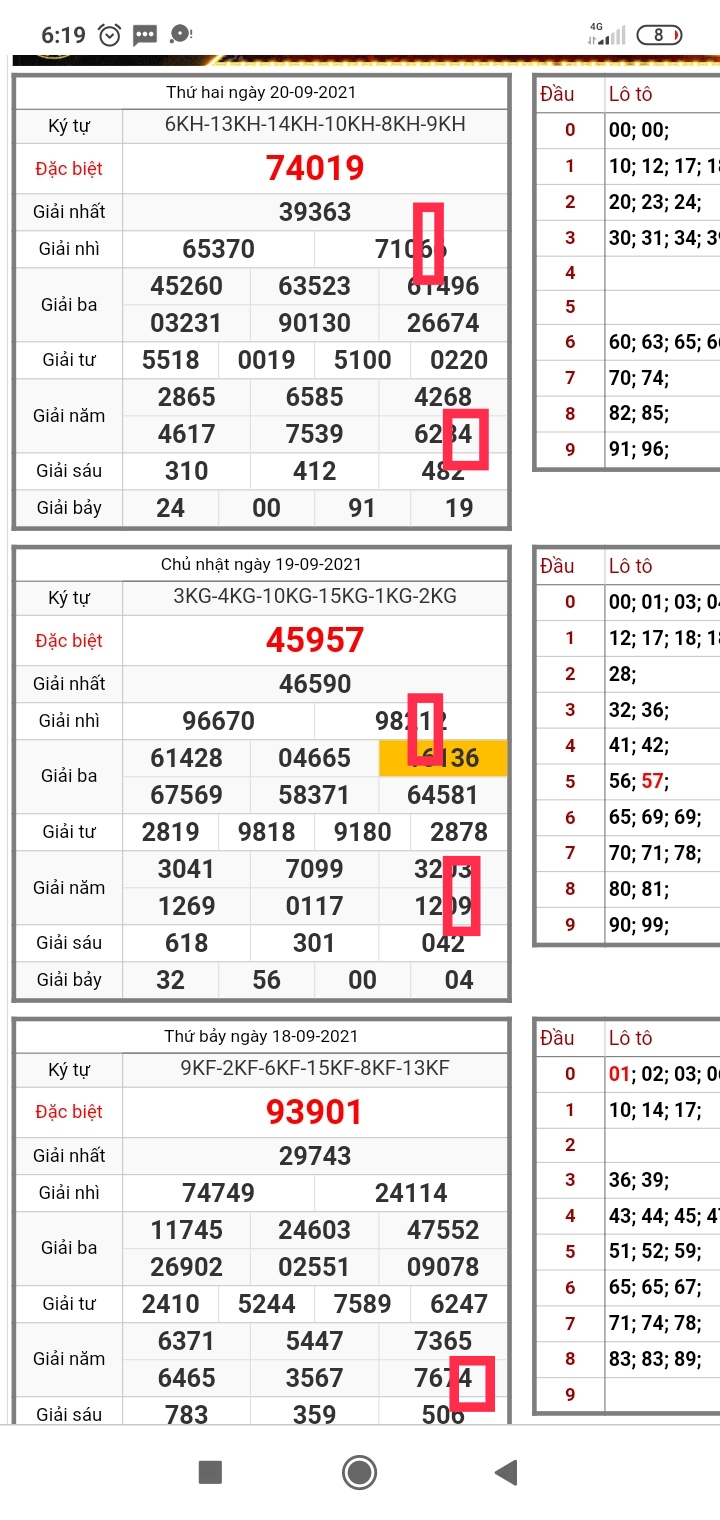Tap fourth prize number 9818

(x=267, y=832)
